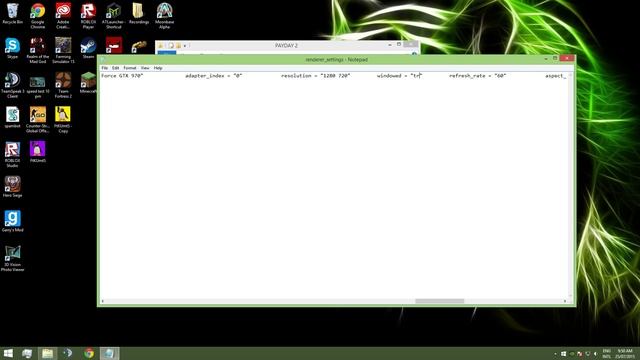640x360 pixels.
Task: Click the 'resolution = "1280 720"' text
Action: click(x=316, y=76)
